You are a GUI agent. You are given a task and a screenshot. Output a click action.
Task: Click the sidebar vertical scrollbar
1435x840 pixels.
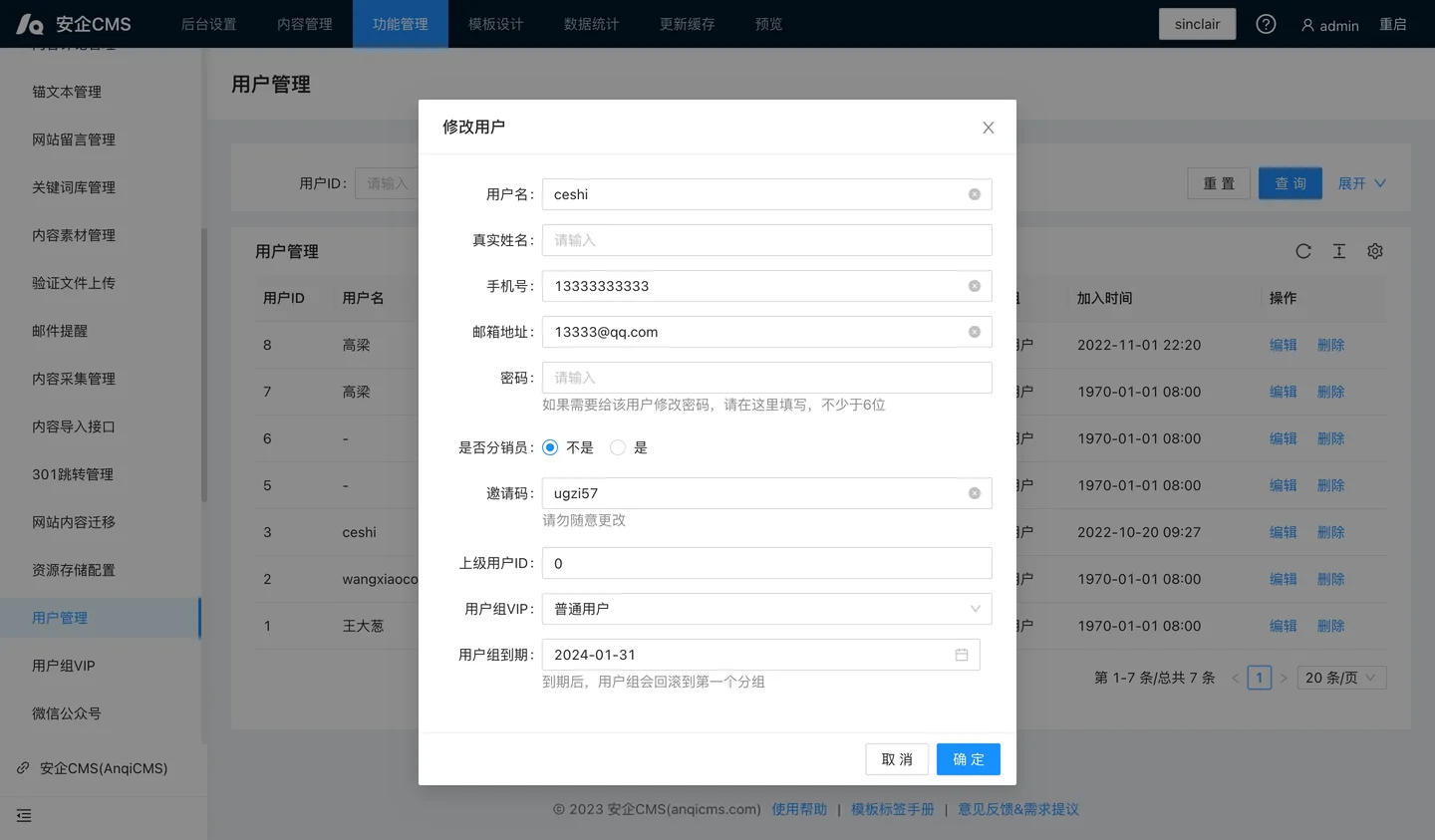pyautogui.click(x=204, y=365)
